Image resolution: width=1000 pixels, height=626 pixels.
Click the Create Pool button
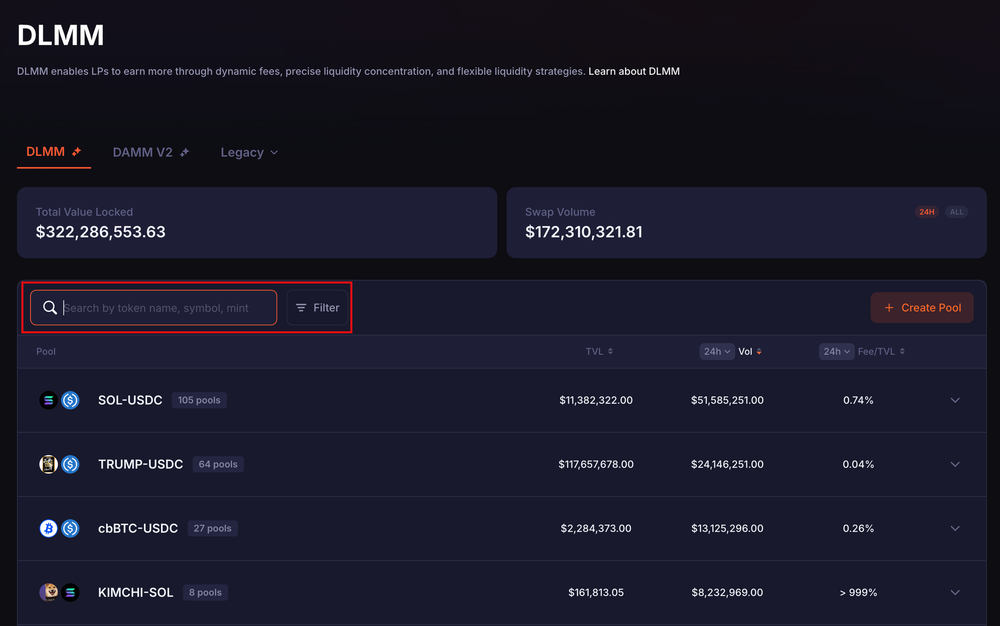pyautogui.click(x=922, y=308)
